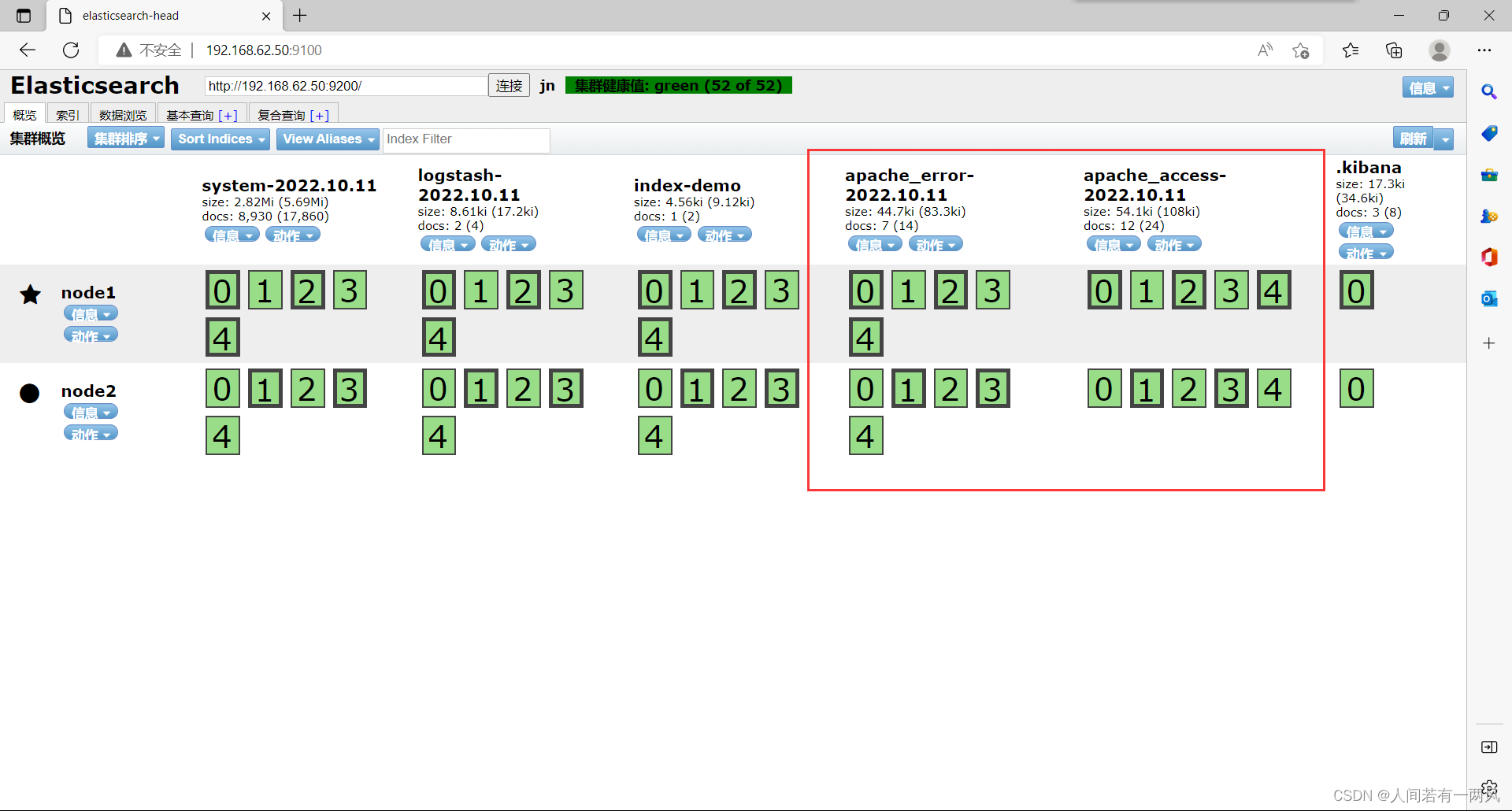
Task: Reload the current page
Action: [71, 50]
